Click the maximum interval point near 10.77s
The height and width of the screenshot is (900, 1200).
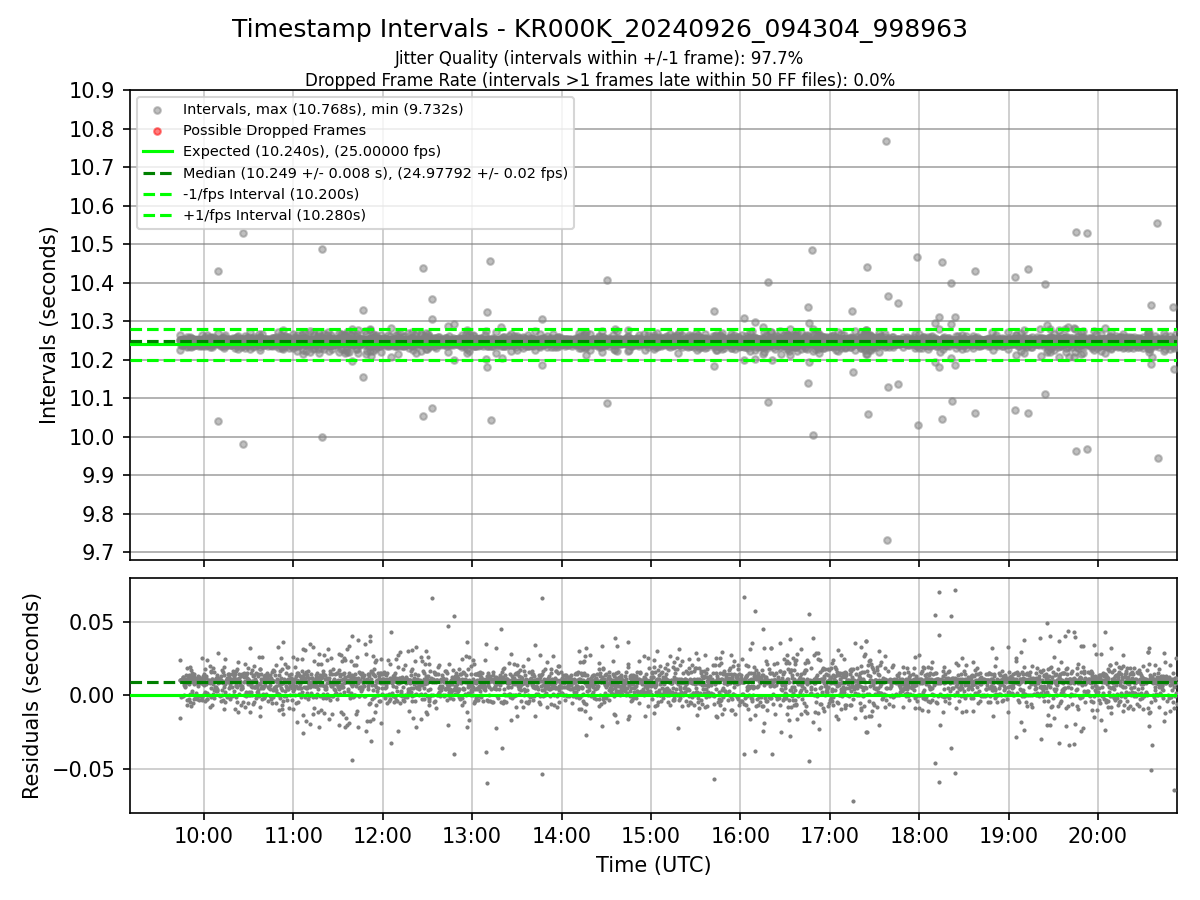point(886,141)
